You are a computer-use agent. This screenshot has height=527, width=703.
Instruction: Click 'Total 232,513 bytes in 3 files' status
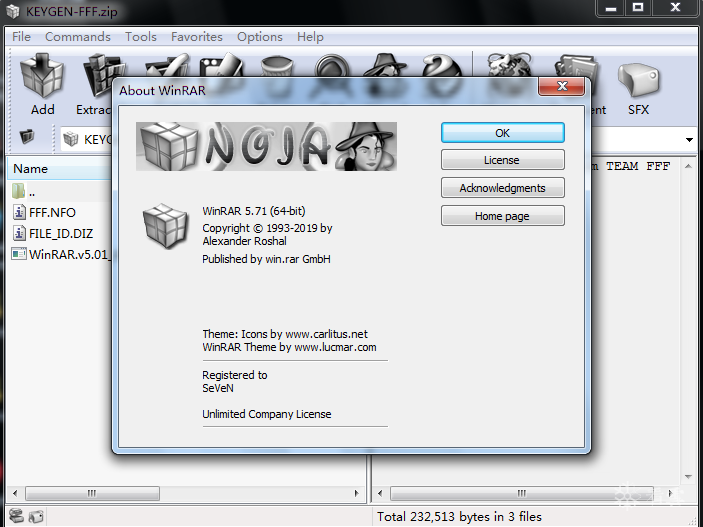click(459, 517)
